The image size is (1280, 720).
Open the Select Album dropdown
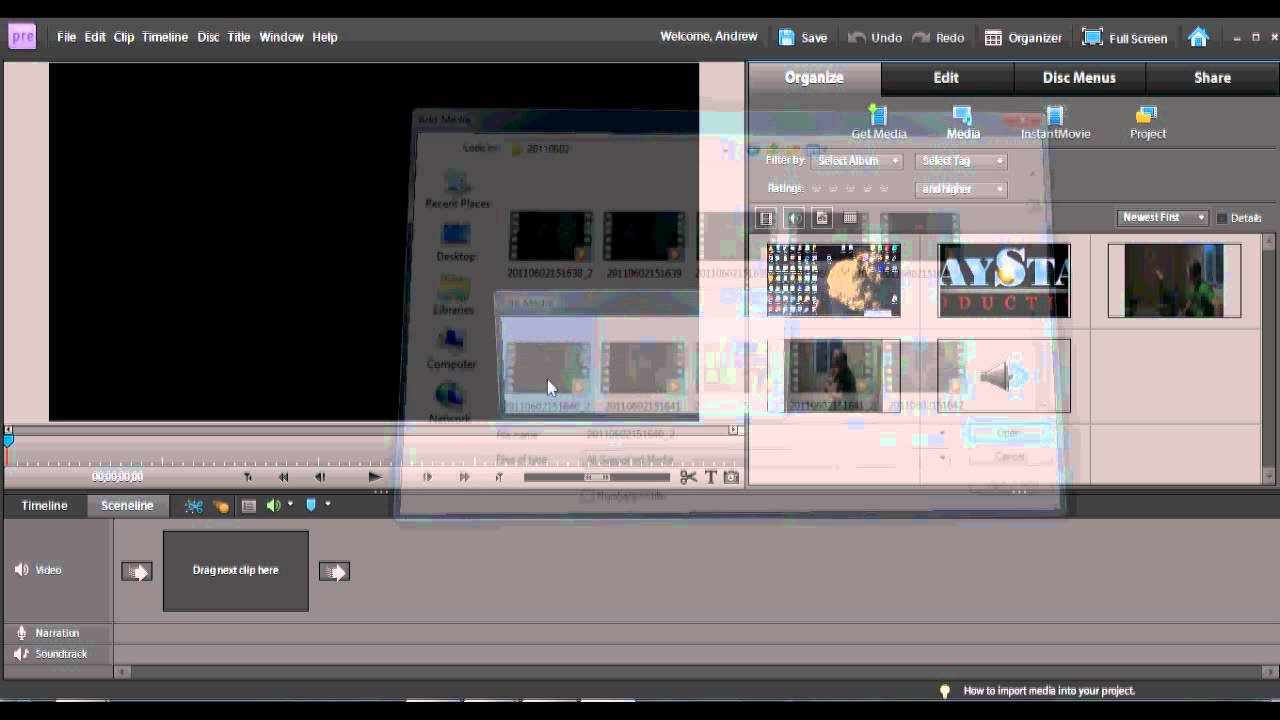(856, 161)
